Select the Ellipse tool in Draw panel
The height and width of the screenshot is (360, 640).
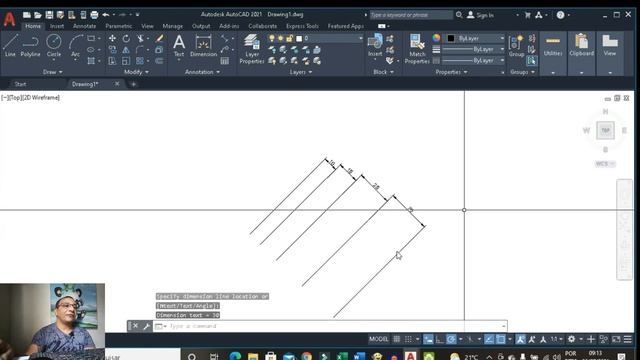click(91, 50)
